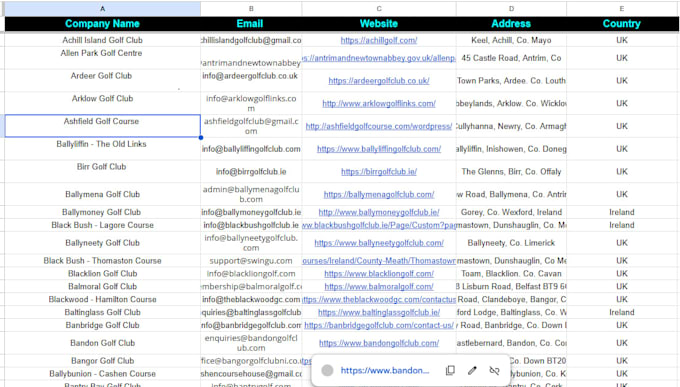Open the antrimandnewtownabbey.gov.uk link

(379, 58)
